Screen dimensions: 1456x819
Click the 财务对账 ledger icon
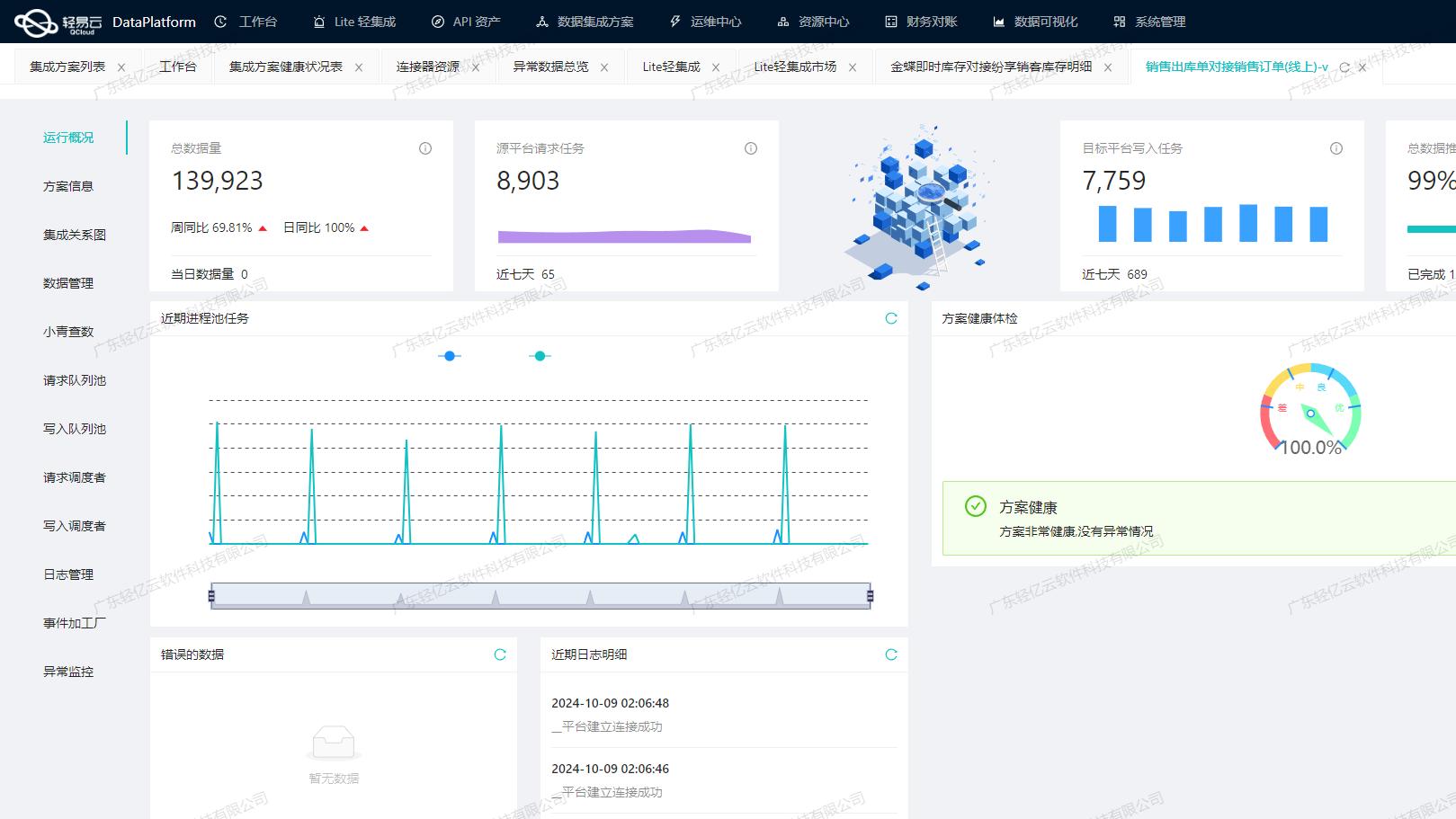[x=892, y=21]
